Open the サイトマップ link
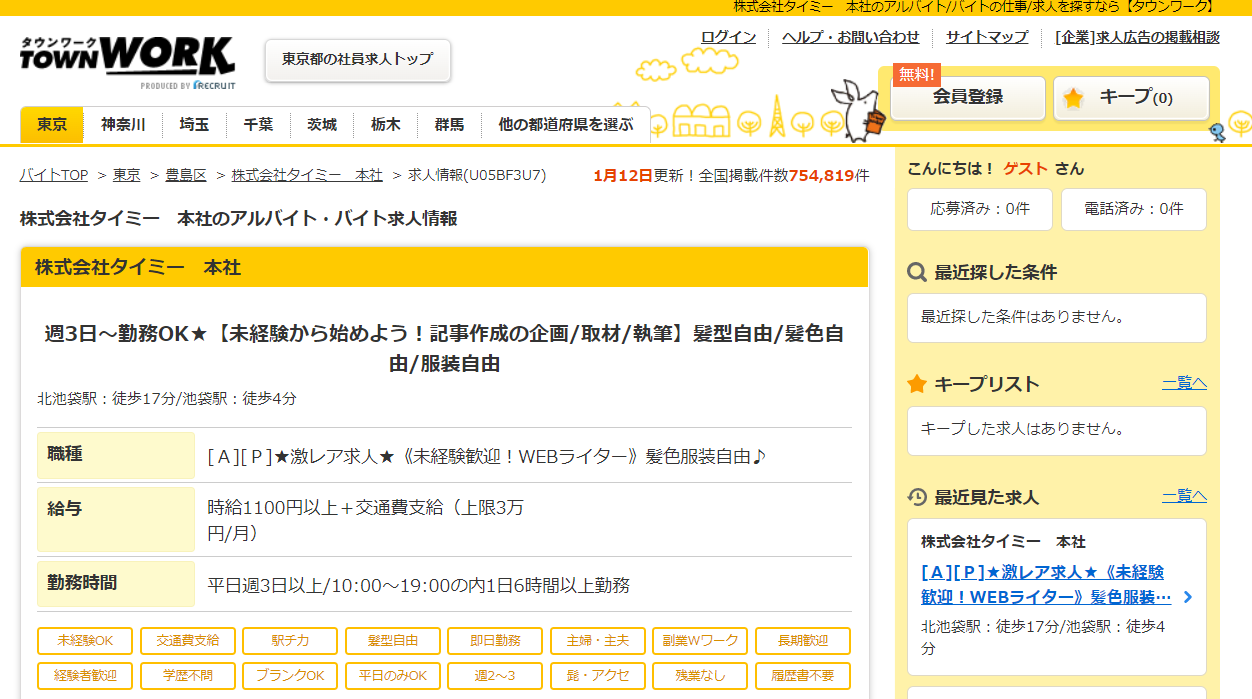The height and width of the screenshot is (699, 1252). (x=987, y=37)
